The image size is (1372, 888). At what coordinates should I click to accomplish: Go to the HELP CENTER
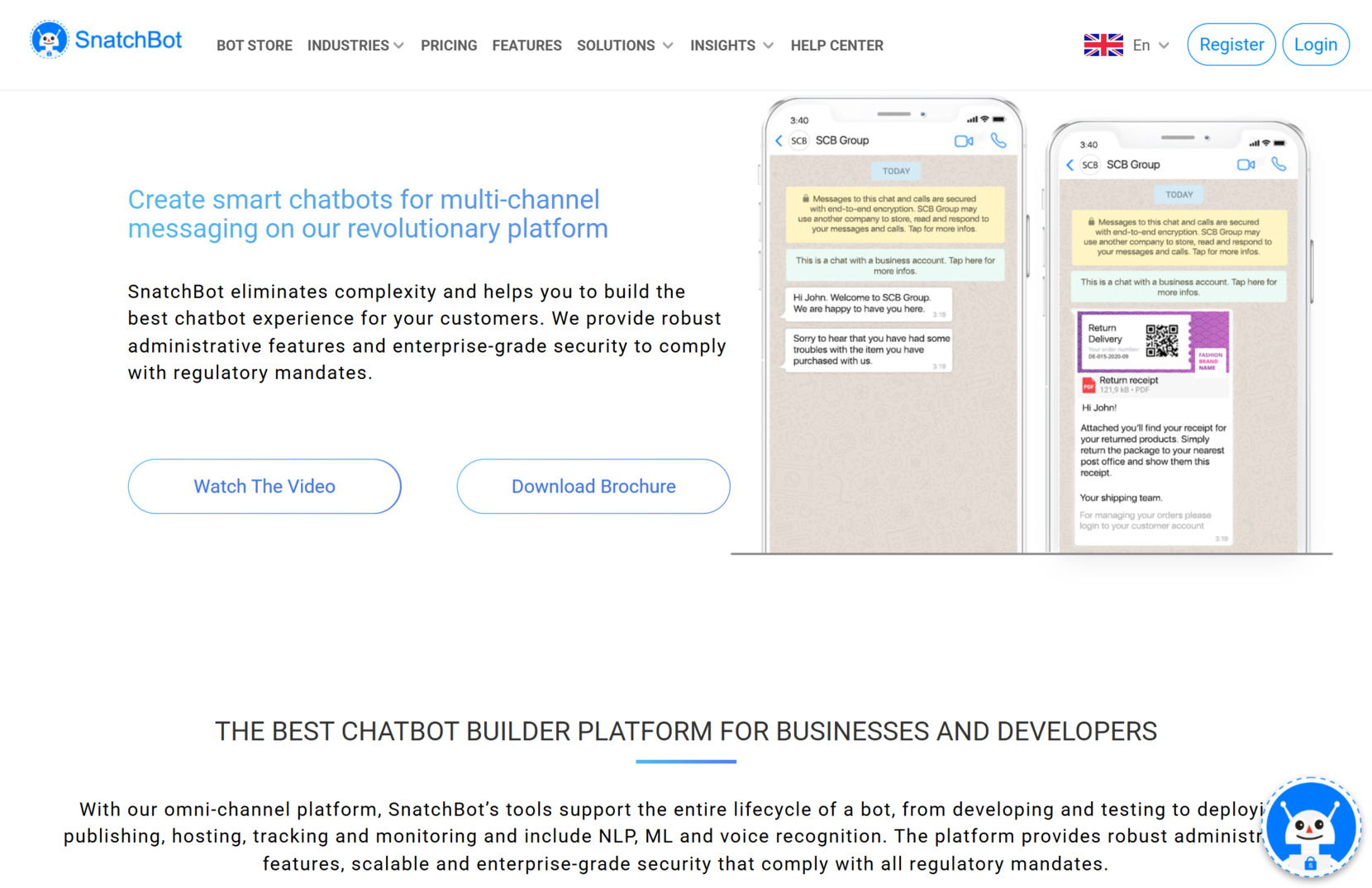click(x=836, y=45)
